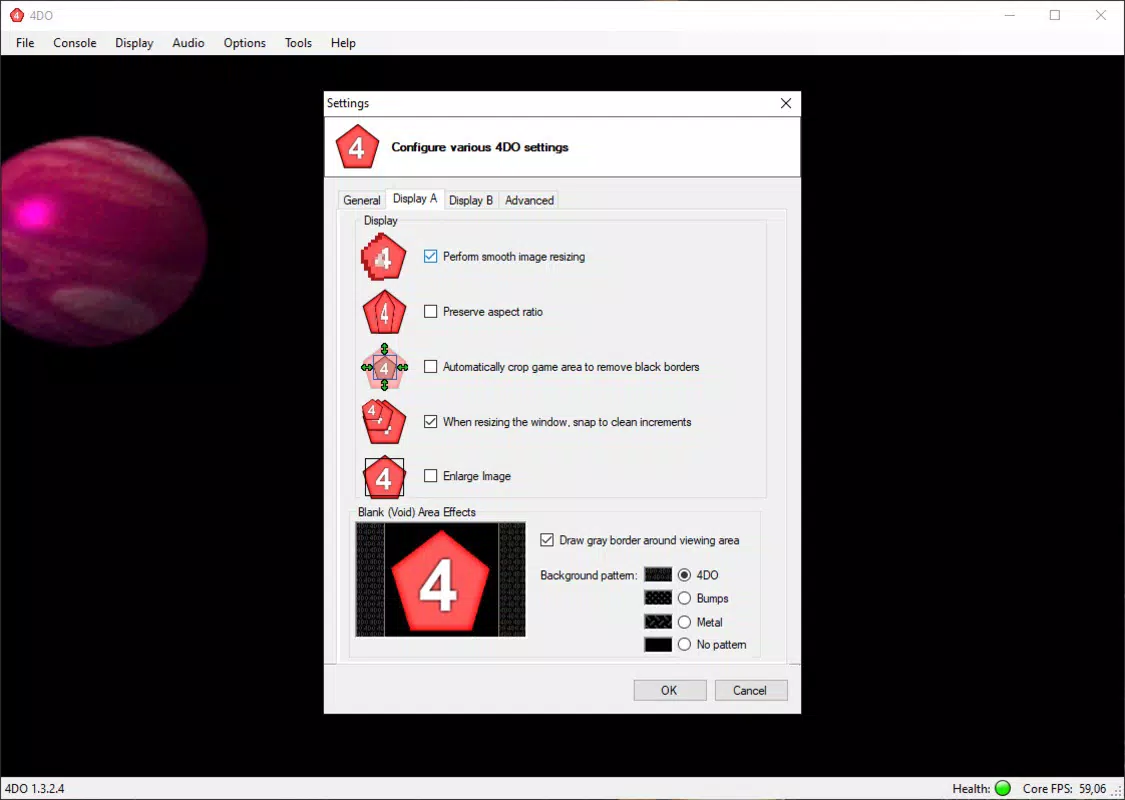This screenshot has width=1125, height=800.
Task: Click the Metal background pattern swatch
Action: [658, 622]
